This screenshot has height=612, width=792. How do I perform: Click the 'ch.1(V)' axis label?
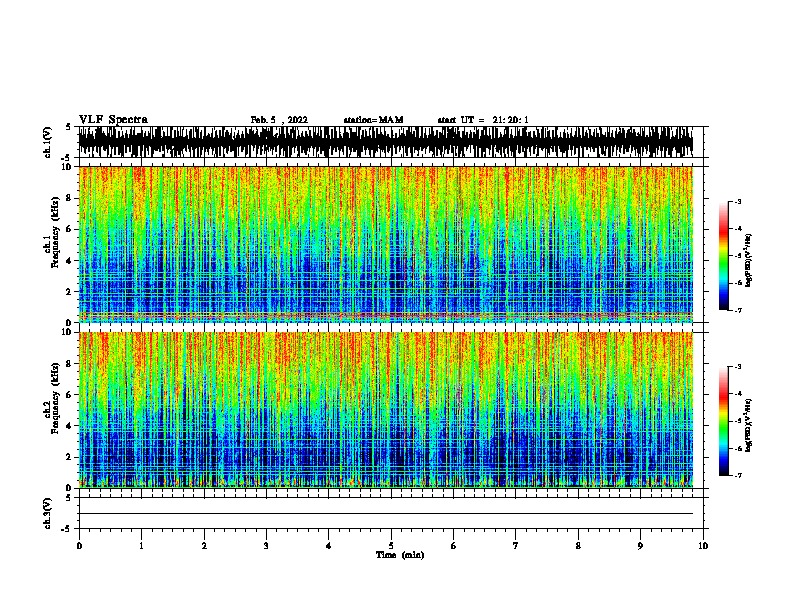pyautogui.click(x=47, y=142)
